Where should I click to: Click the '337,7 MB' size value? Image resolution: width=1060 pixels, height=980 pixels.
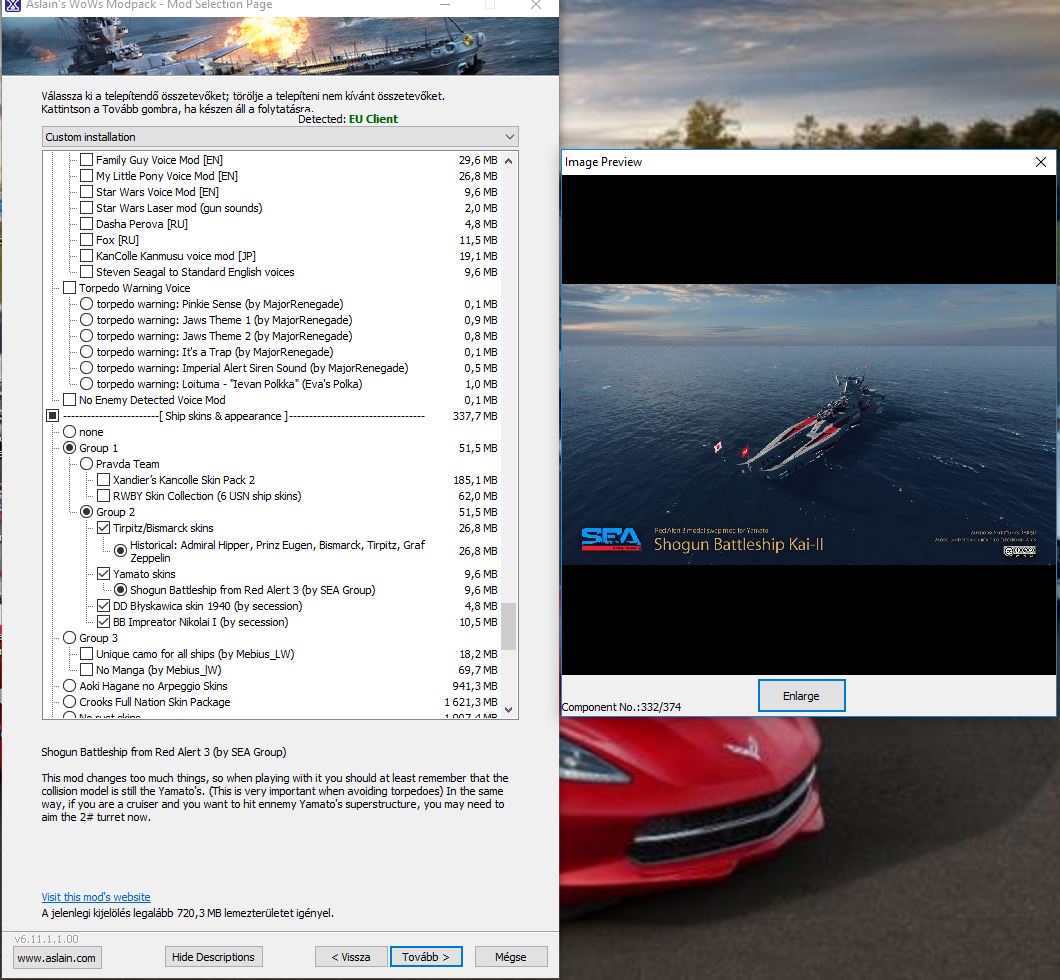(475, 416)
